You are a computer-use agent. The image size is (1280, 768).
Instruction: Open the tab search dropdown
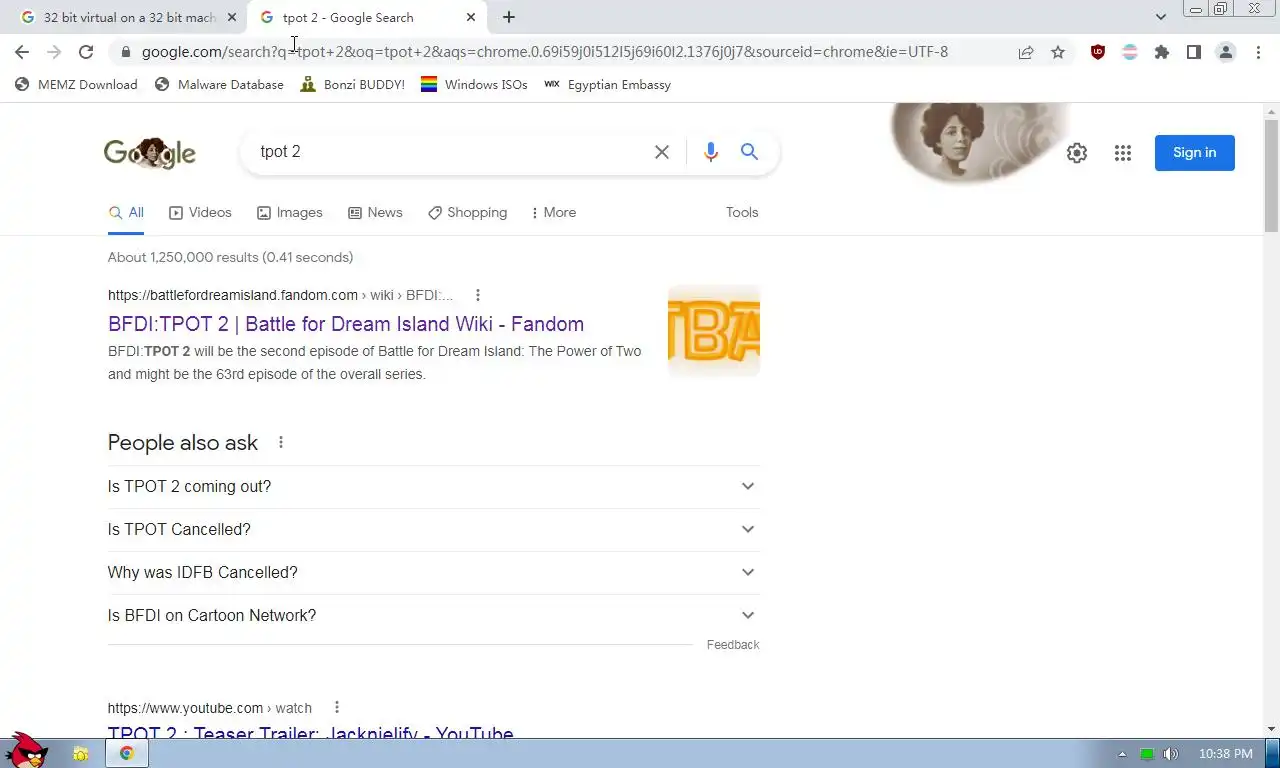[1161, 17]
